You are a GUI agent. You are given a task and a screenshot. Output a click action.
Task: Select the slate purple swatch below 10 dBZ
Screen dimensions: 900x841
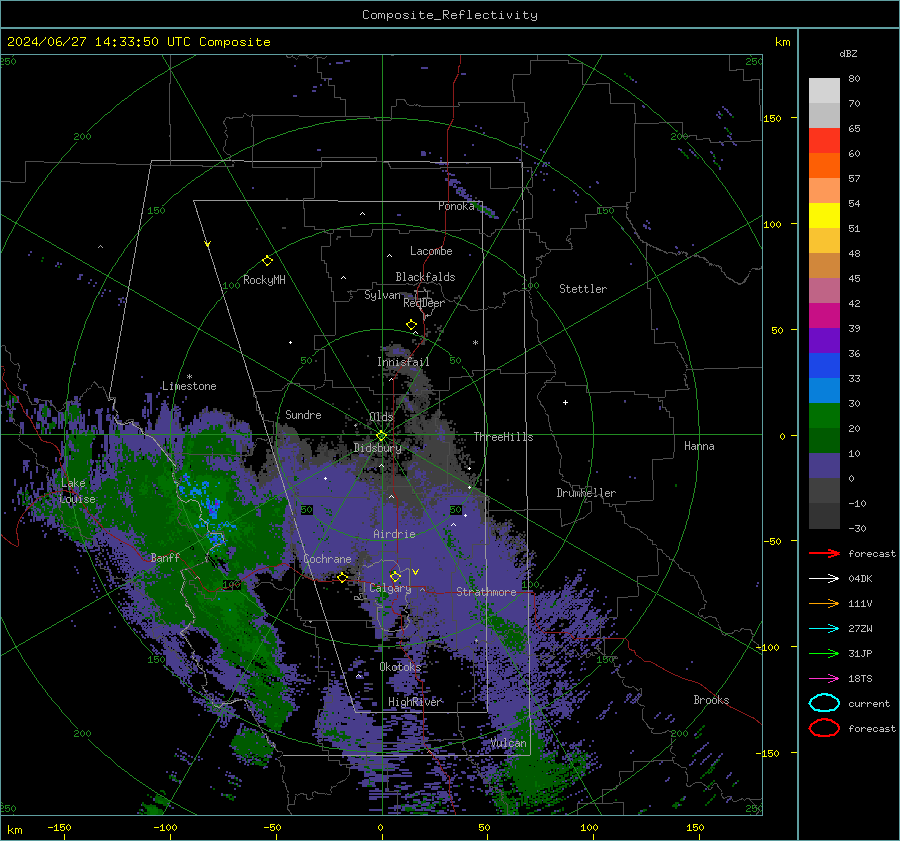coord(824,465)
